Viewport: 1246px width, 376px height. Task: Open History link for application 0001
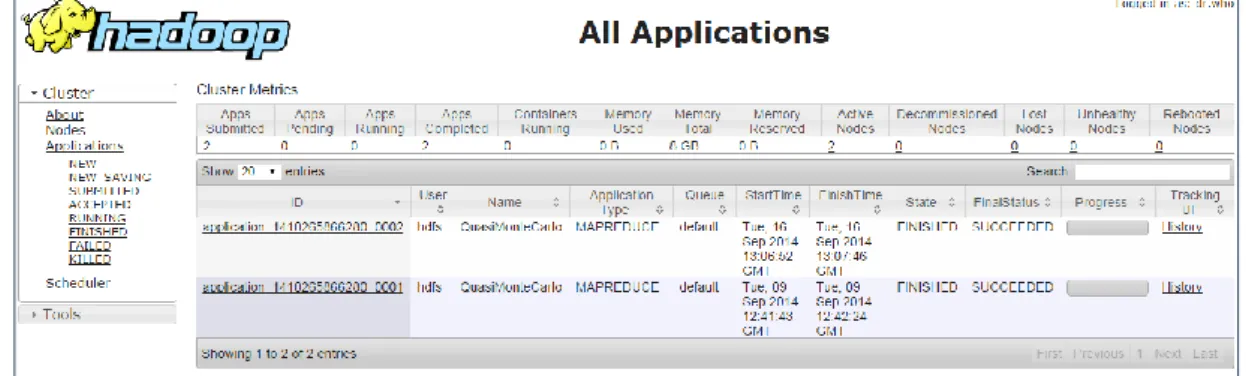tap(1182, 288)
